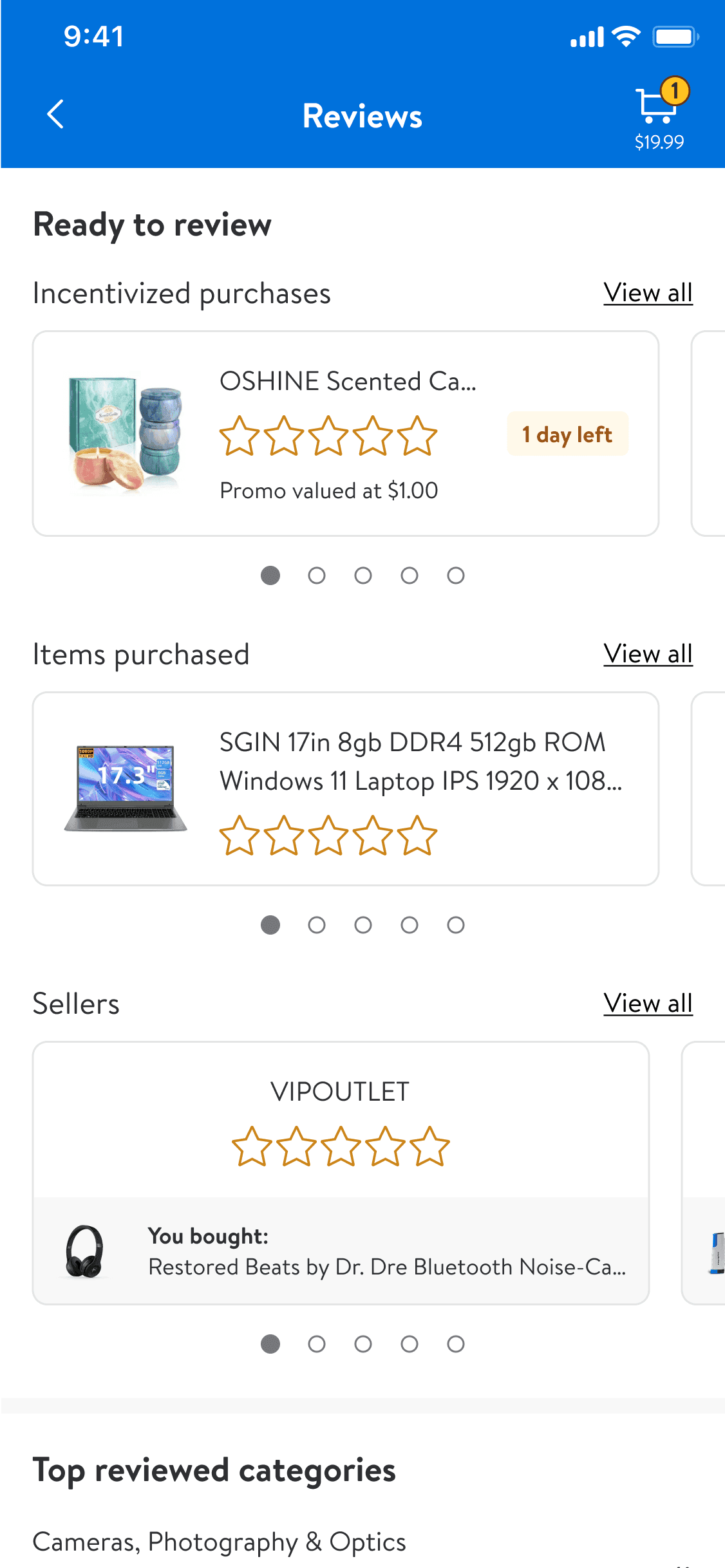The width and height of the screenshot is (725, 1568).
Task: Tap the Beats headphones thumbnail
Action: tap(84, 1251)
